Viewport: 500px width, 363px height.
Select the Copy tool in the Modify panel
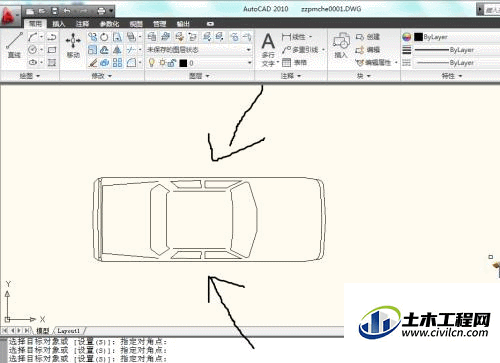[x=92, y=37]
